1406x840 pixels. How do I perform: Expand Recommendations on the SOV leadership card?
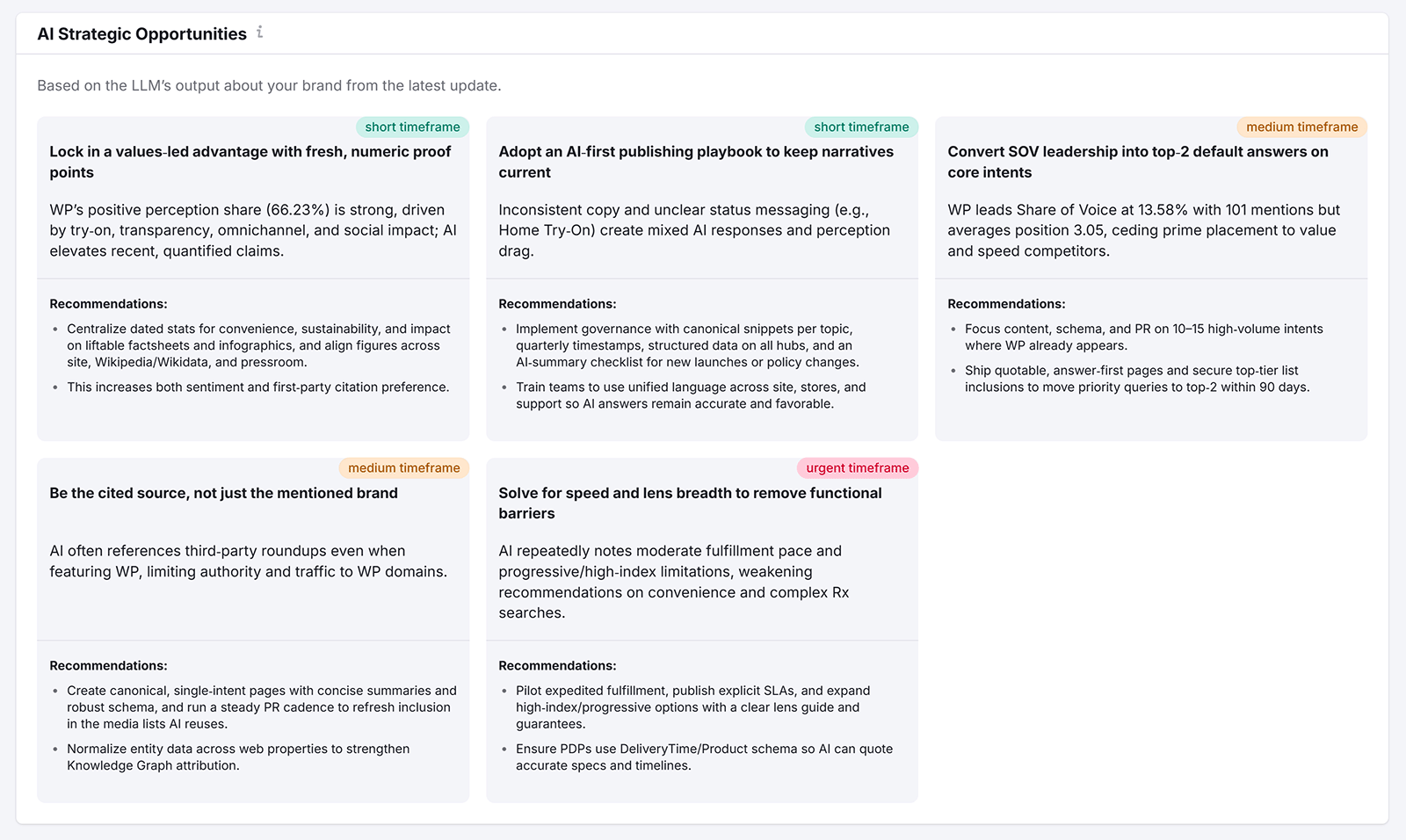pos(1006,303)
